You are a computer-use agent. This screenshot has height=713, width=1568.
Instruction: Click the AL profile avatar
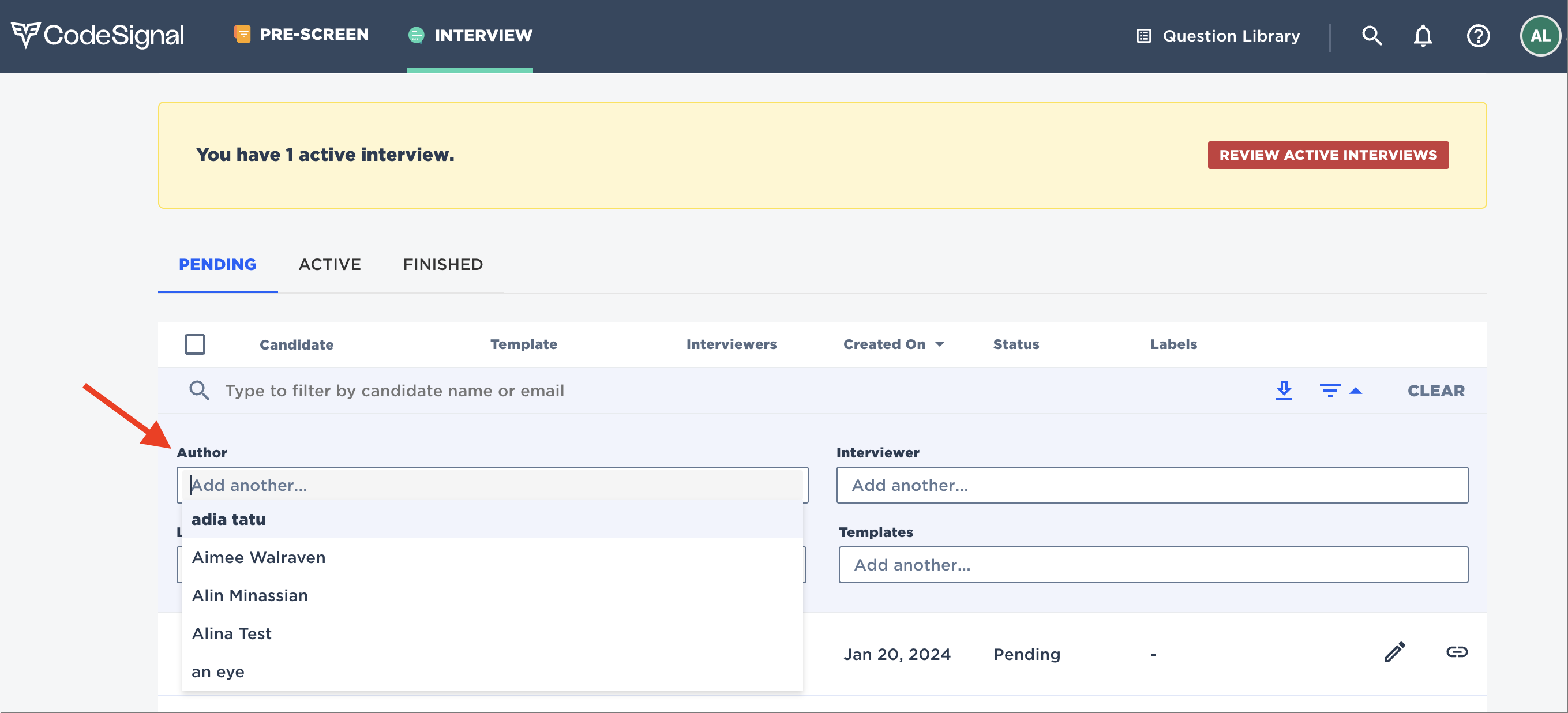pyautogui.click(x=1539, y=35)
